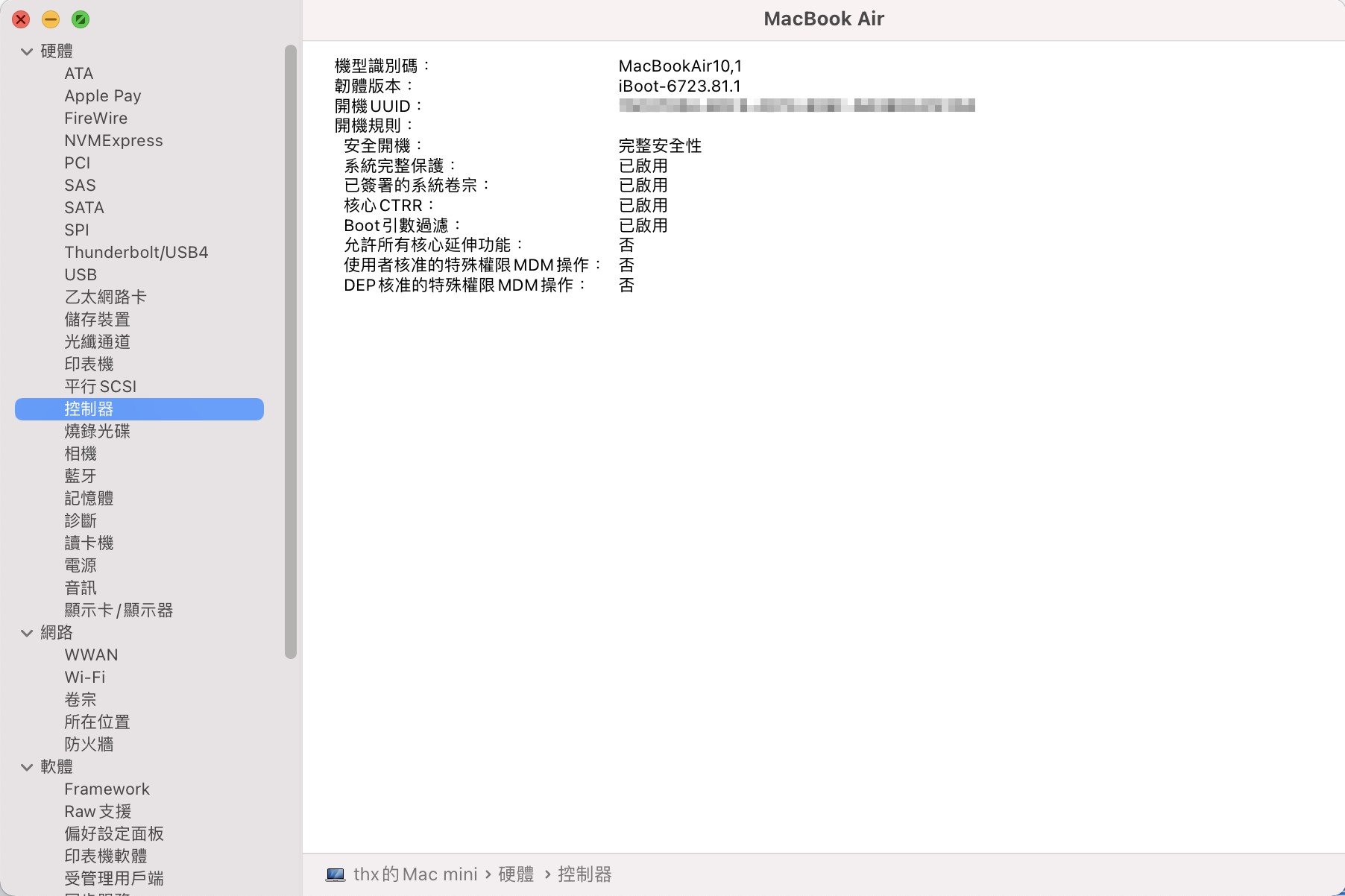Viewport: 1345px width, 896px height.
Task: Click 硬體 in the bottom path bar
Action: (516, 874)
